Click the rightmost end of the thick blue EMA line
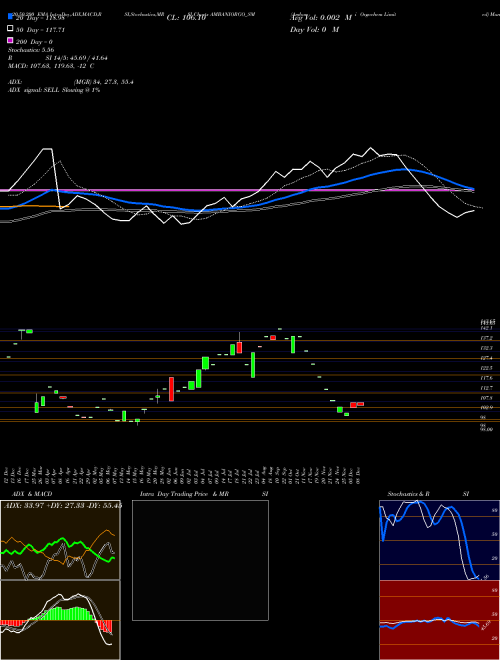Screen dimensions: 500x660 [473, 189]
